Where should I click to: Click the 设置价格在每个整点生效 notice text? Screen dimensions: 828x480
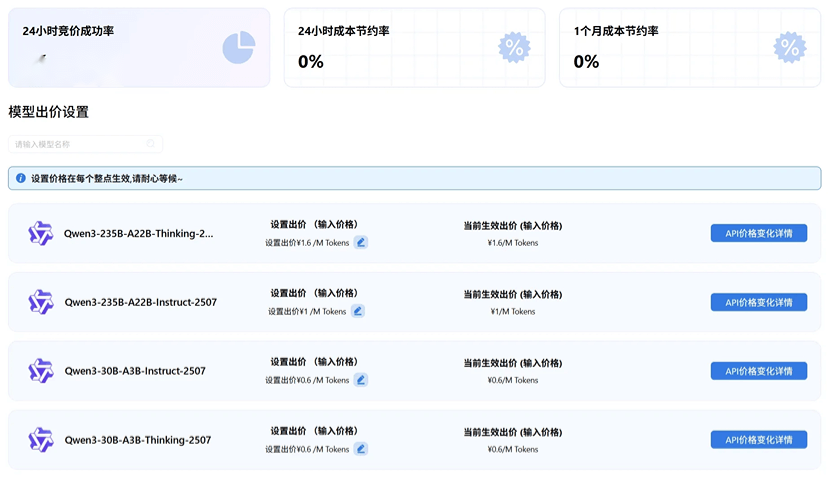[107, 178]
